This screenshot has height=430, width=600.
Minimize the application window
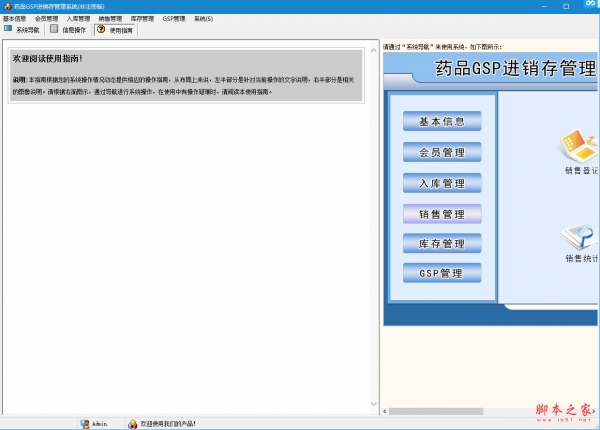(544, 7)
